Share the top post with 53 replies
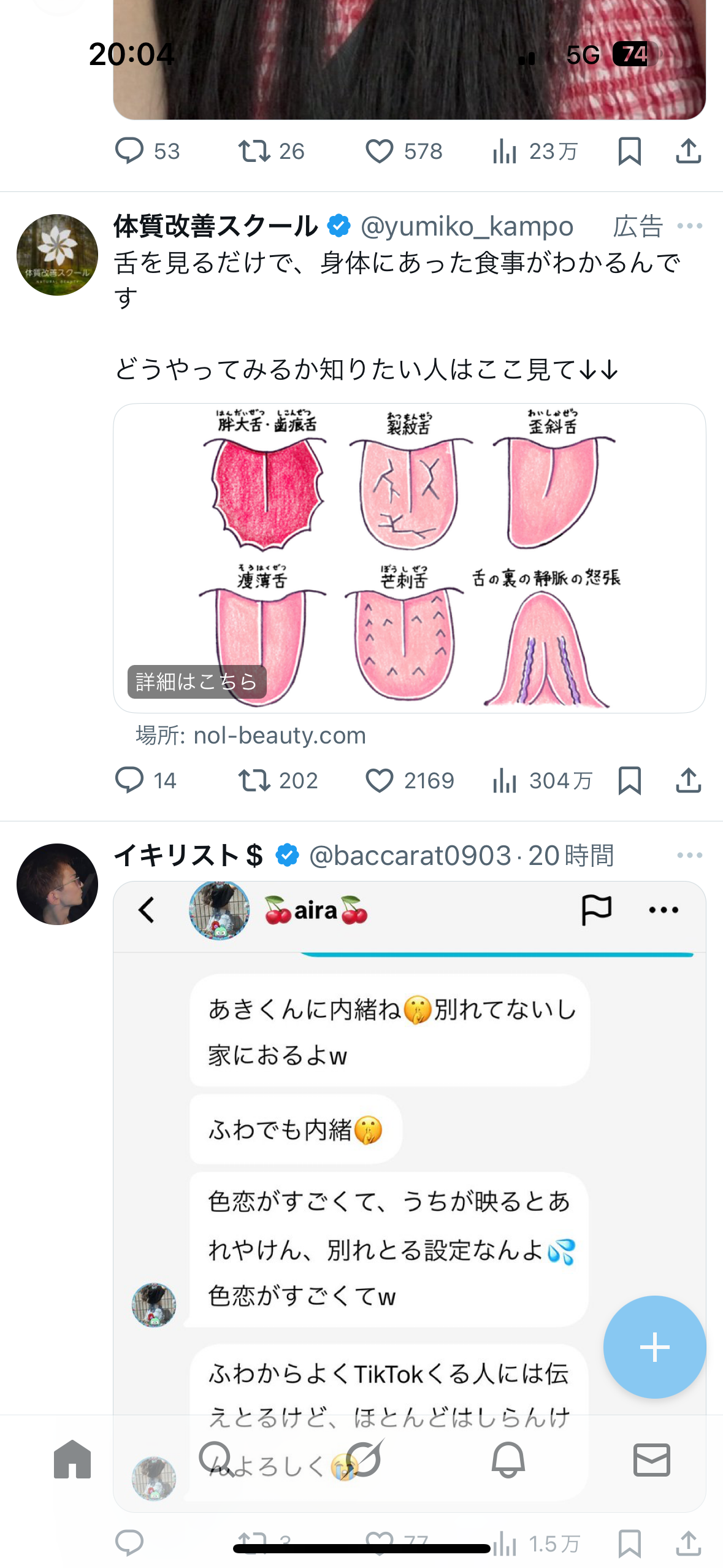The image size is (723, 1568). pos(688,152)
